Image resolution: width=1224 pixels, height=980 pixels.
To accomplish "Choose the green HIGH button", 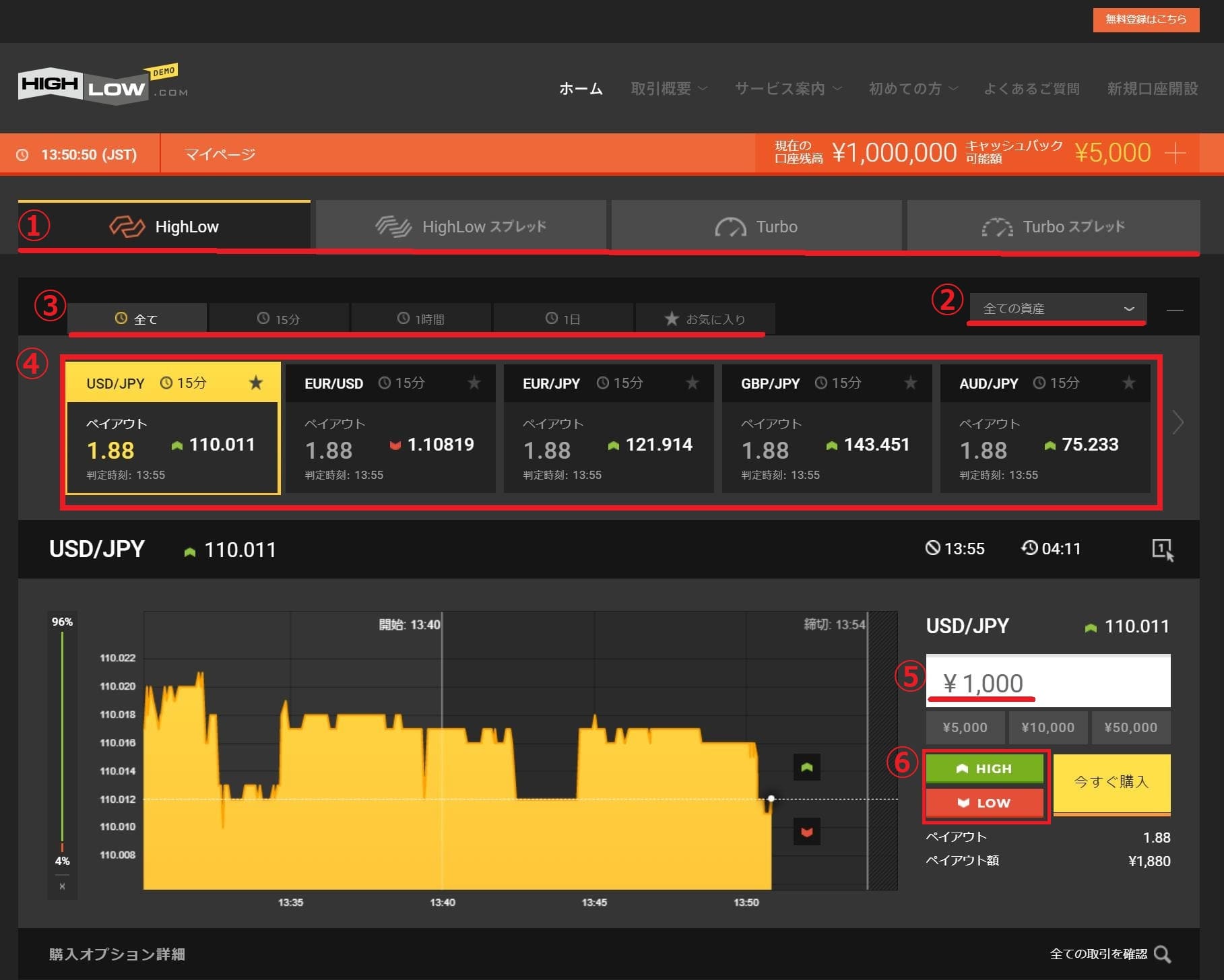I will tap(985, 769).
